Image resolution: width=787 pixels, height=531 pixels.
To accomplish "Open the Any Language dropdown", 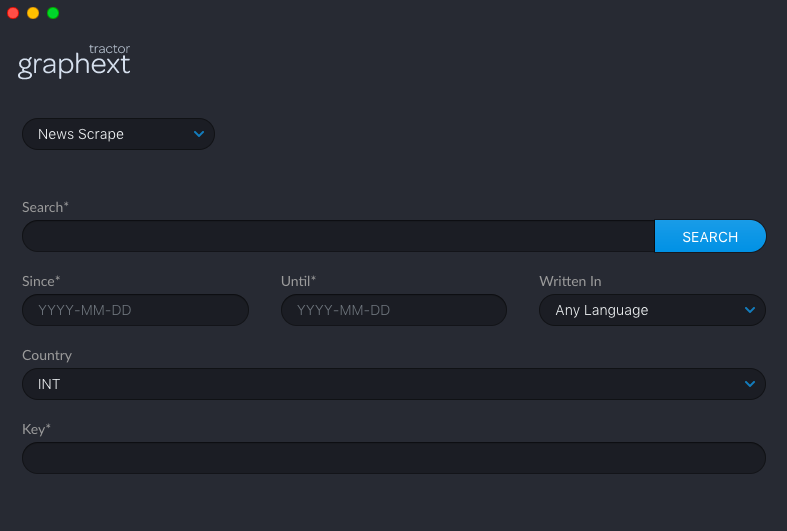I will pyautogui.click(x=652, y=310).
